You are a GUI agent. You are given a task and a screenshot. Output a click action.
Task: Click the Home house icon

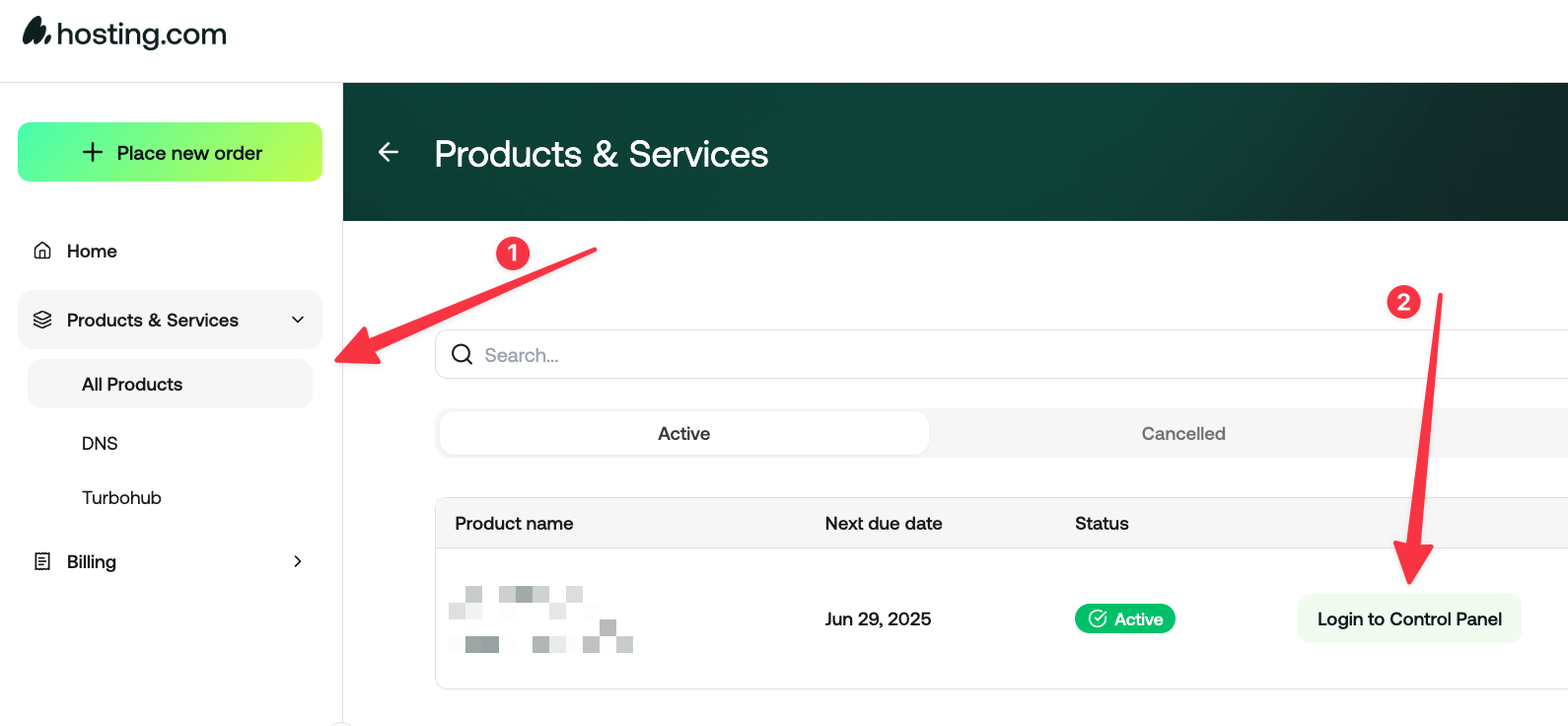[x=42, y=251]
